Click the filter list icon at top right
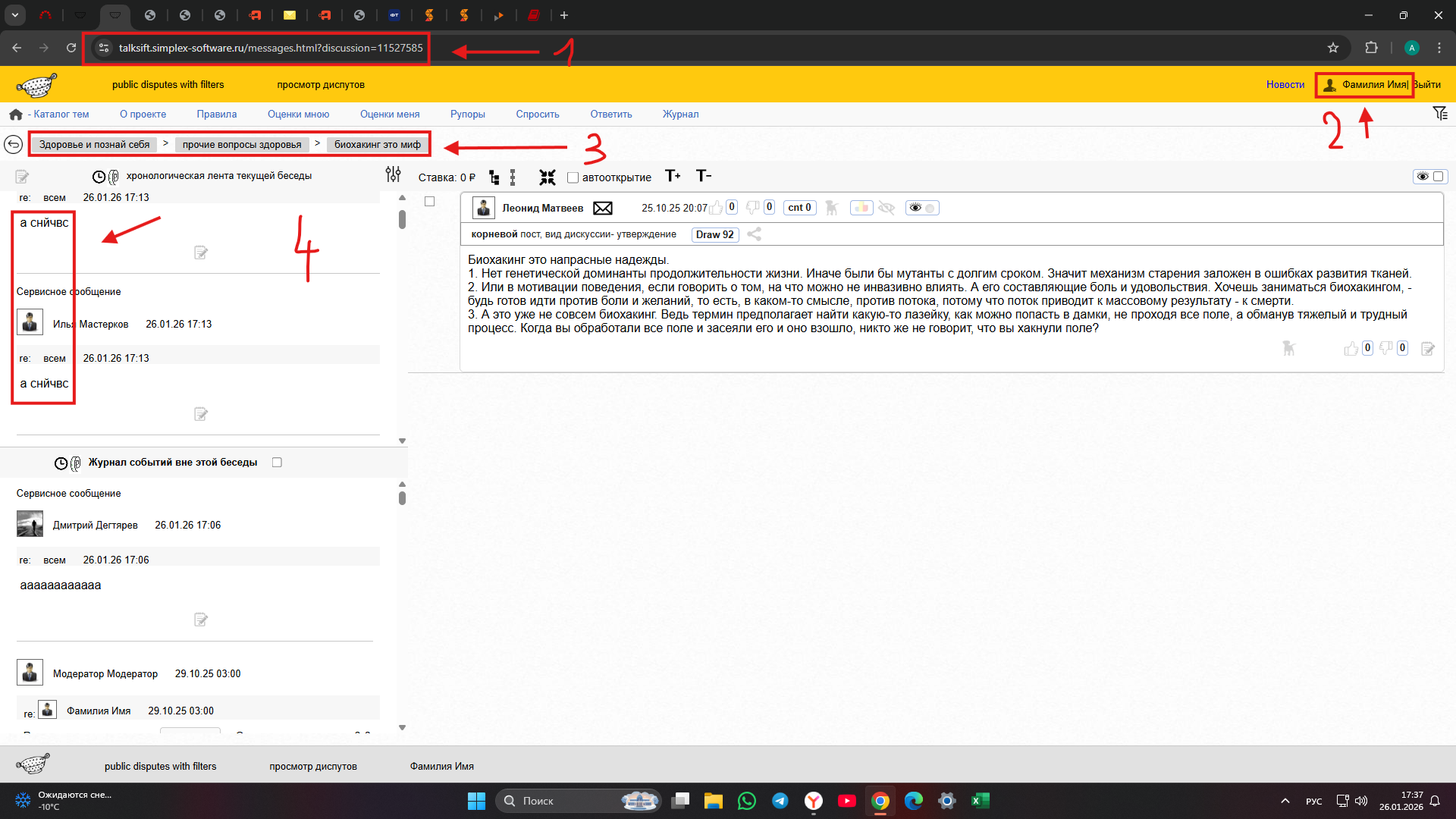Viewport: 1456px width, 819px height. 1440,114
